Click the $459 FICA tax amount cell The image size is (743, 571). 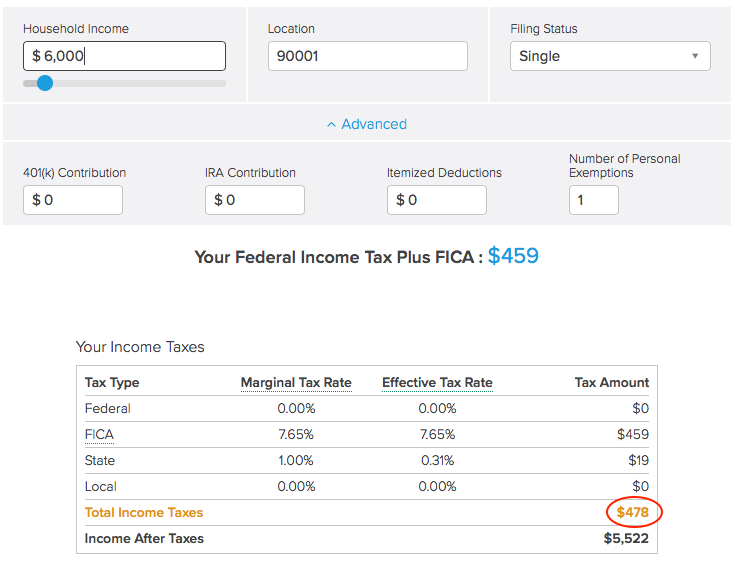point(633,435)
